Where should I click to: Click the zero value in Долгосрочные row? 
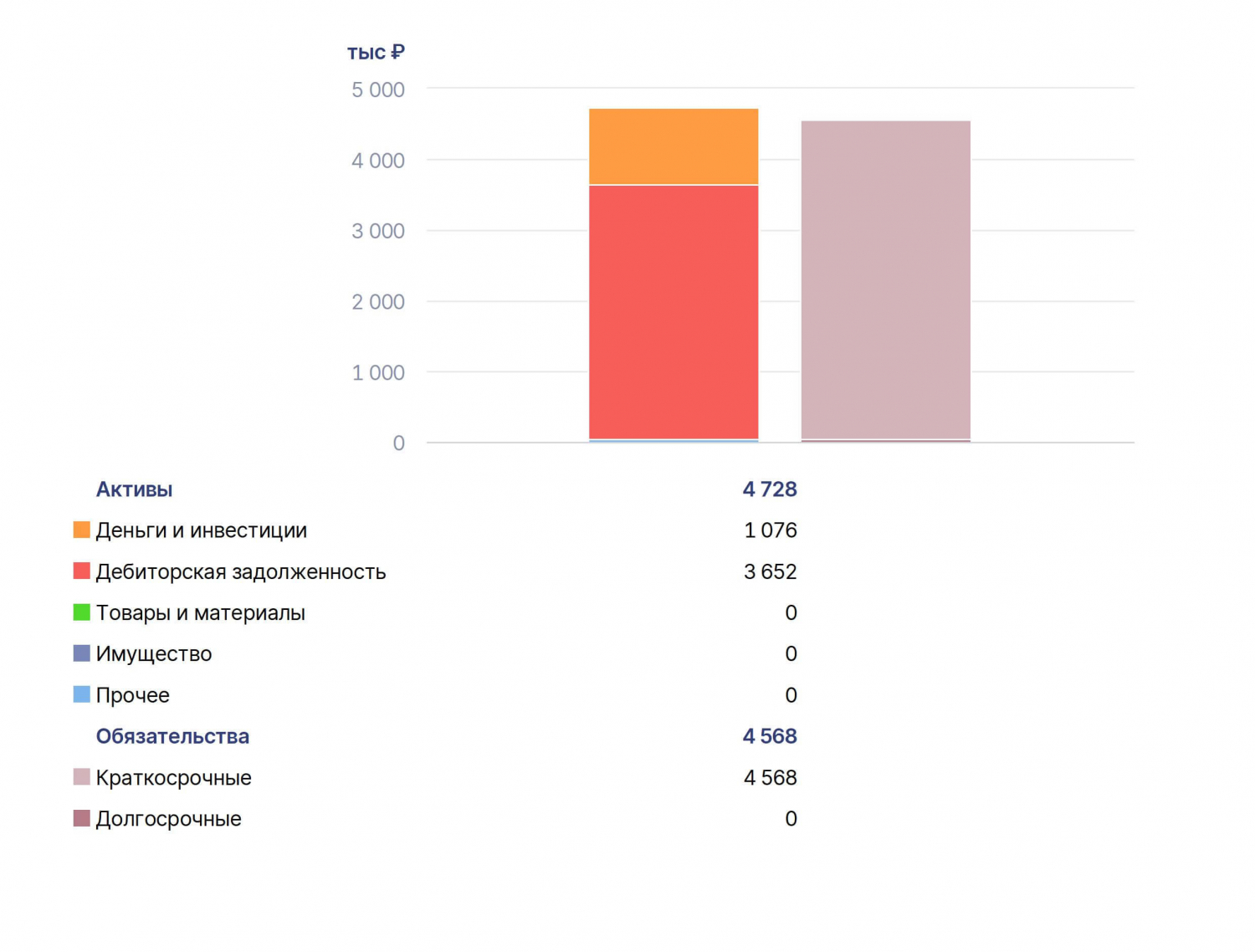(791, 819)
